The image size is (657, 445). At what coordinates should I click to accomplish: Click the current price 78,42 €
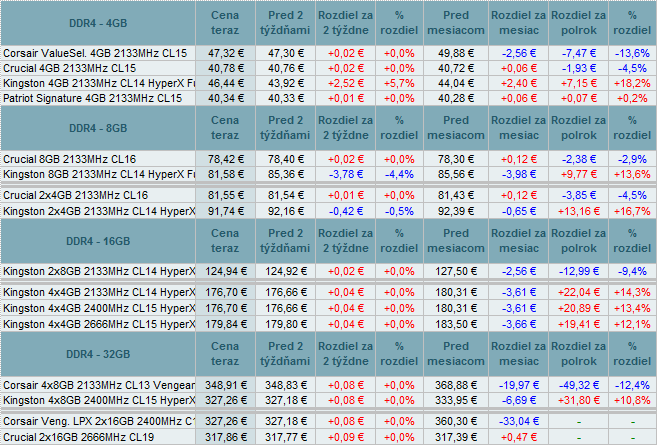click(226, 159)
